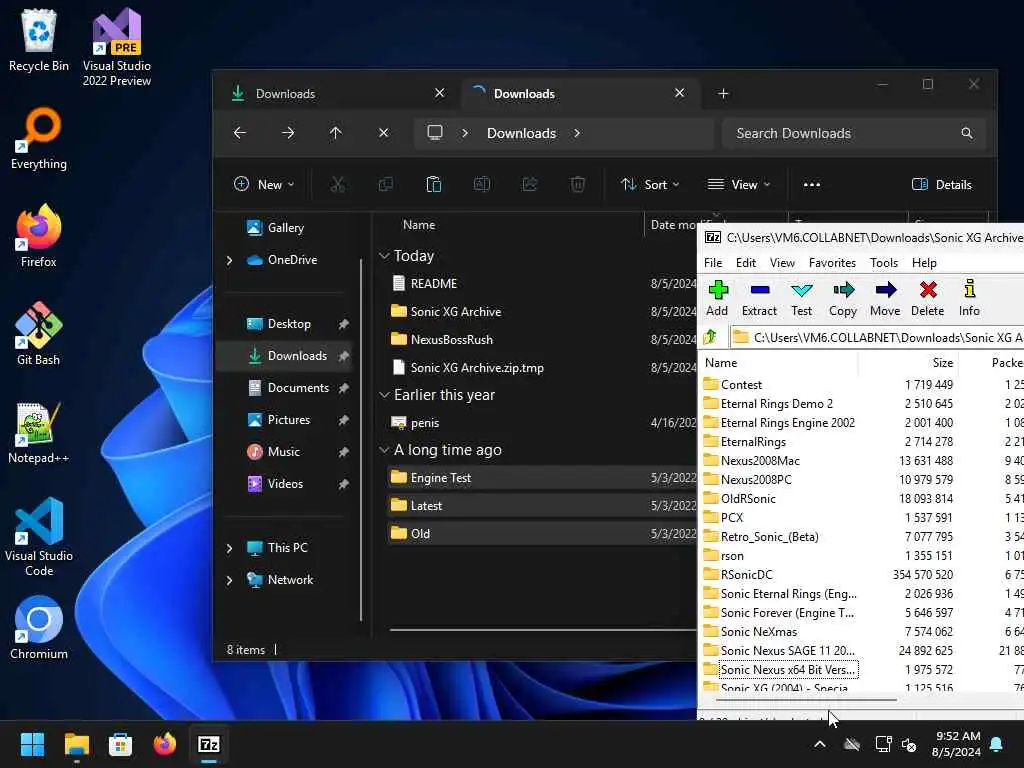Click the Share icon in Explorer toolbar
Viewport: 1024px width, 768px height.
pyautogui.click(x=530, y=185)
